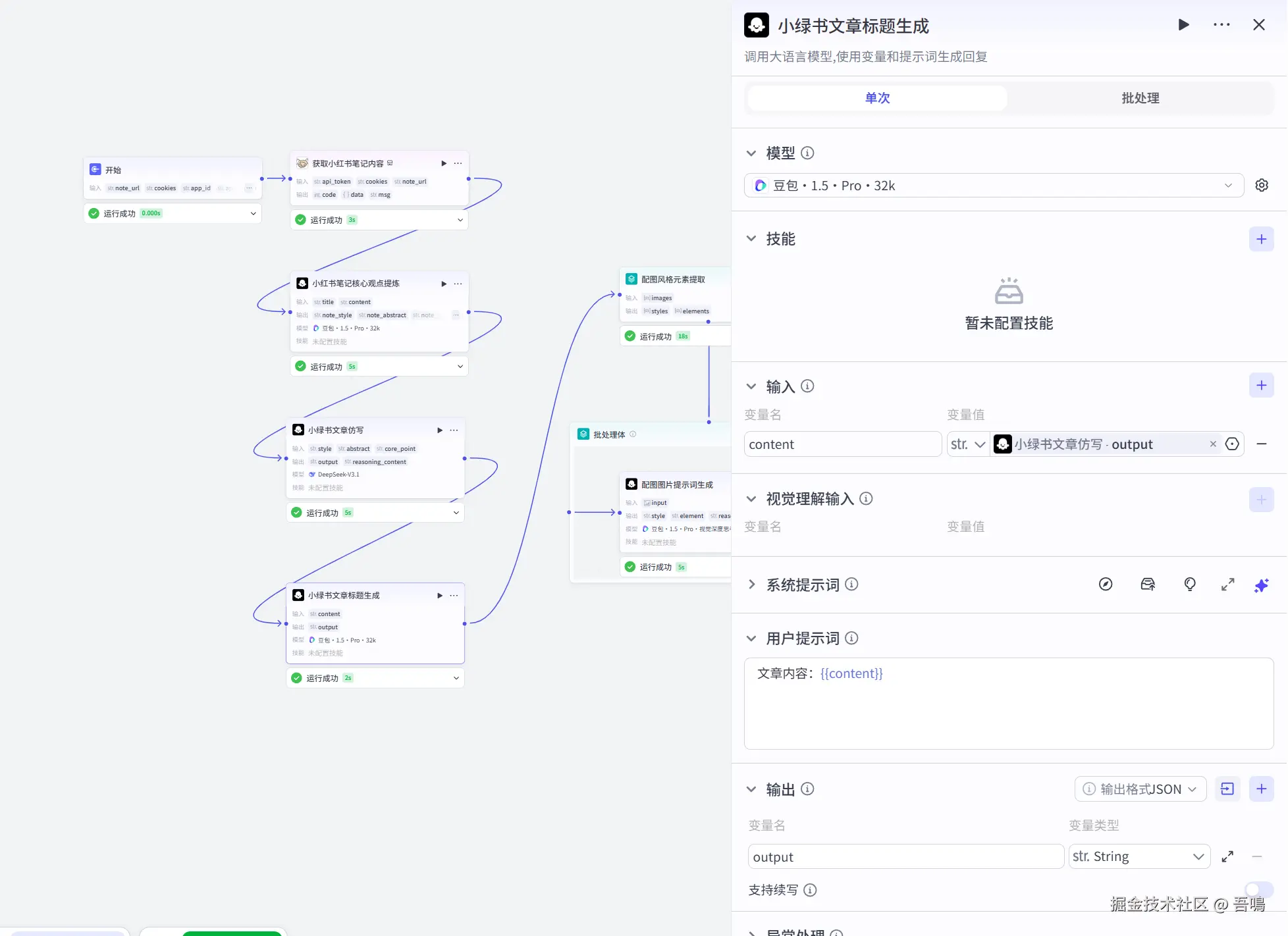The width and height of the screenshot is (1288, 936).
Task: Run the 小绿书文章标题生成 node with play icon
Action: [1183, 25]
